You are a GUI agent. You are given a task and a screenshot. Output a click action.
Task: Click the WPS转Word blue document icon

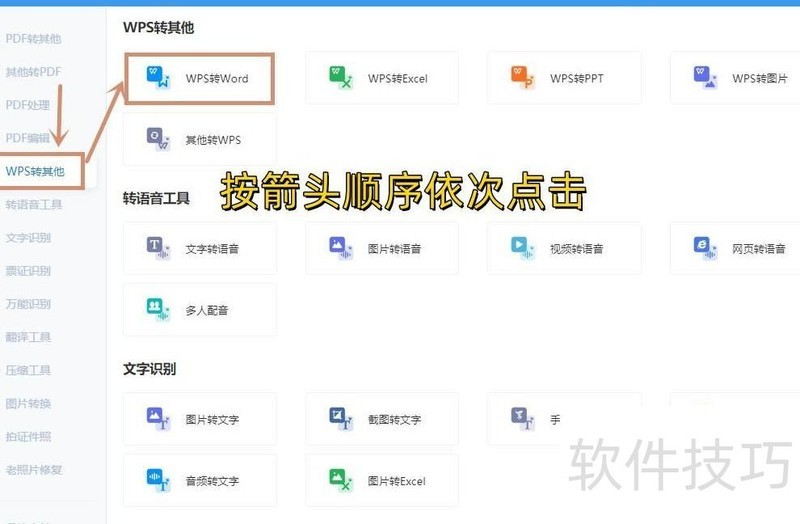(158, 77)
